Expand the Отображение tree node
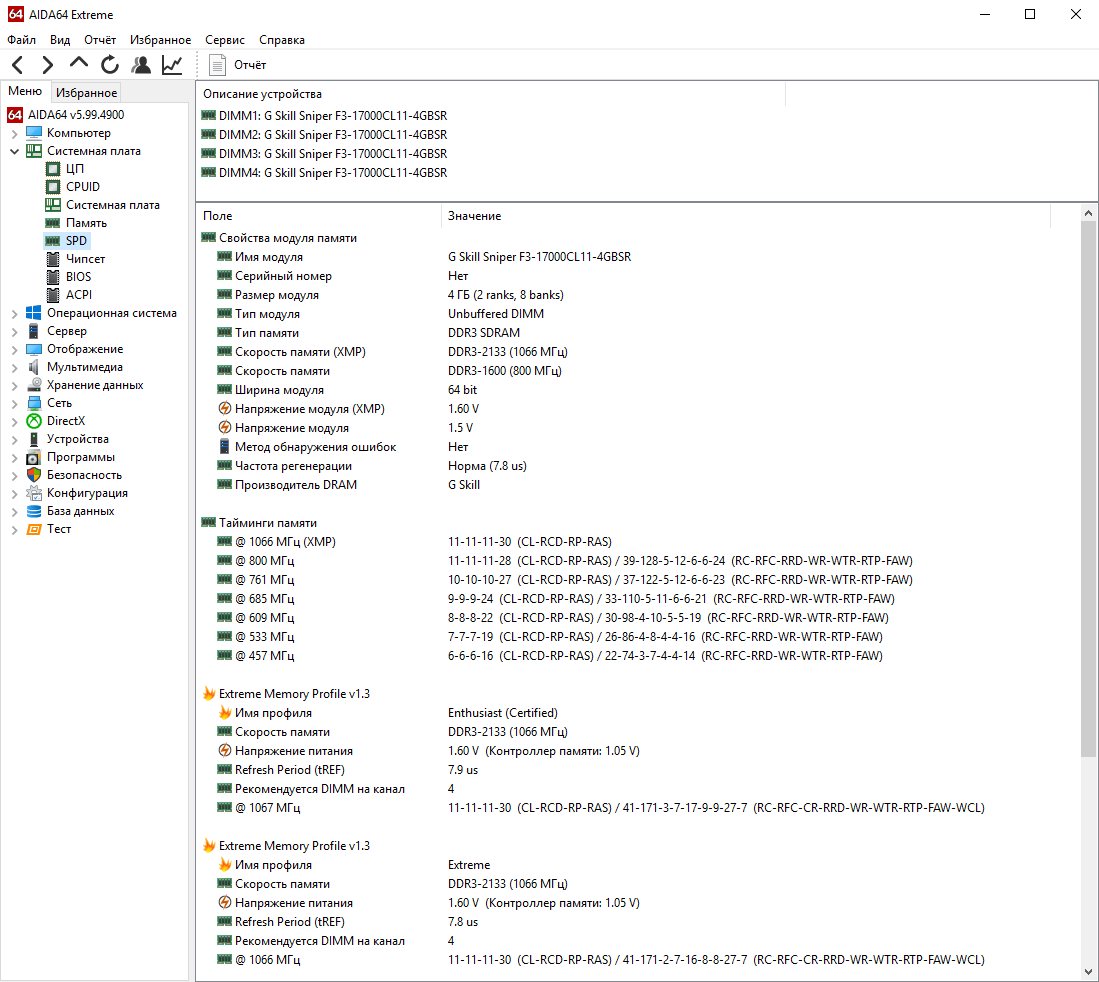The width and height of the screenshot is (1099, 982). click(14, 349)
